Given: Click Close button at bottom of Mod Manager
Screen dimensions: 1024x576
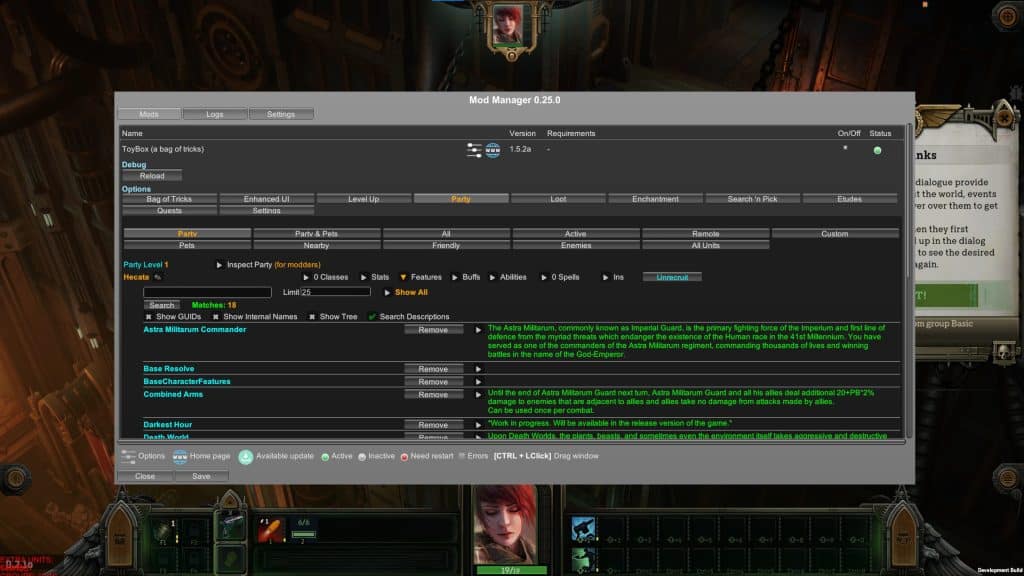Looking at the screenshot, I should (145, 477).
